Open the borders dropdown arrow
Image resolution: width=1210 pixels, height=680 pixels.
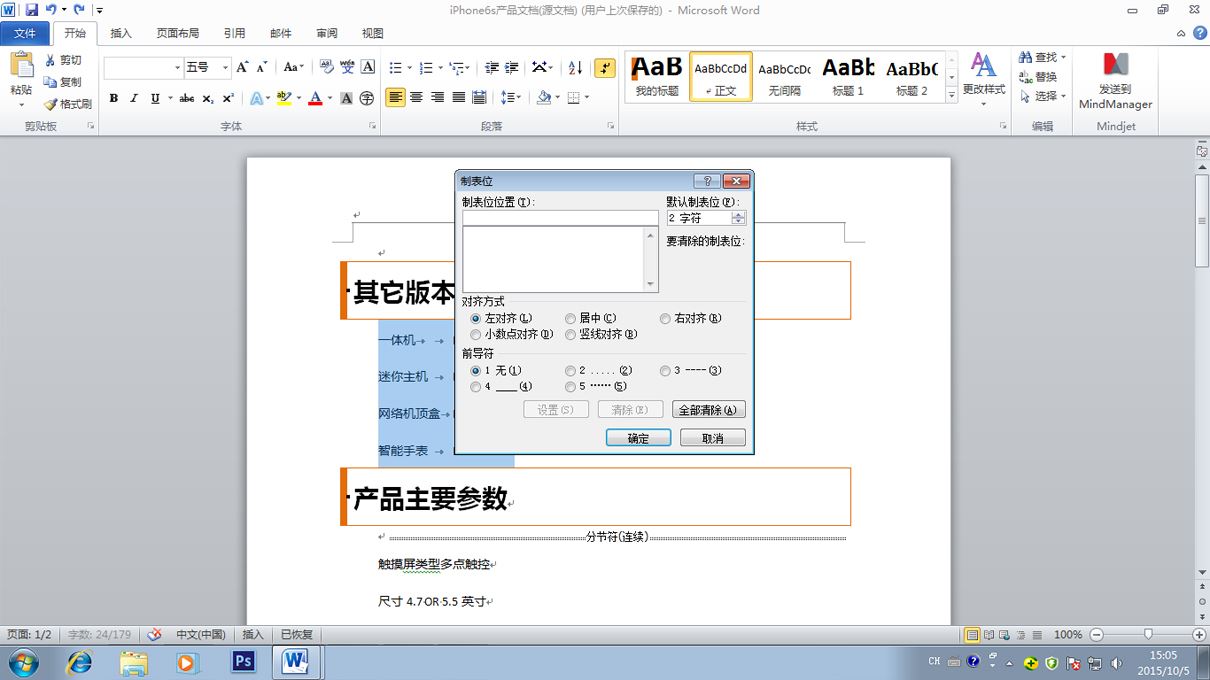[x=586, y=98]
